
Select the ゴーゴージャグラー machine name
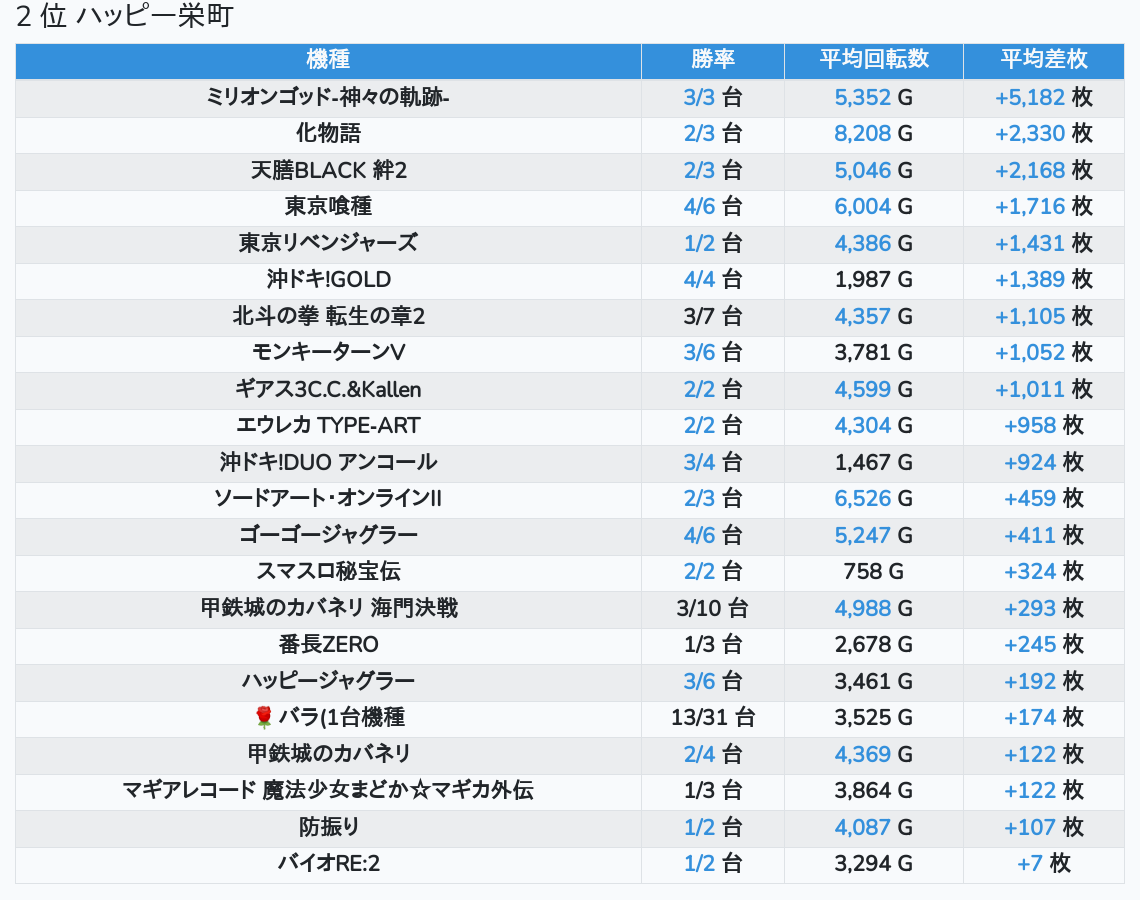328,536
